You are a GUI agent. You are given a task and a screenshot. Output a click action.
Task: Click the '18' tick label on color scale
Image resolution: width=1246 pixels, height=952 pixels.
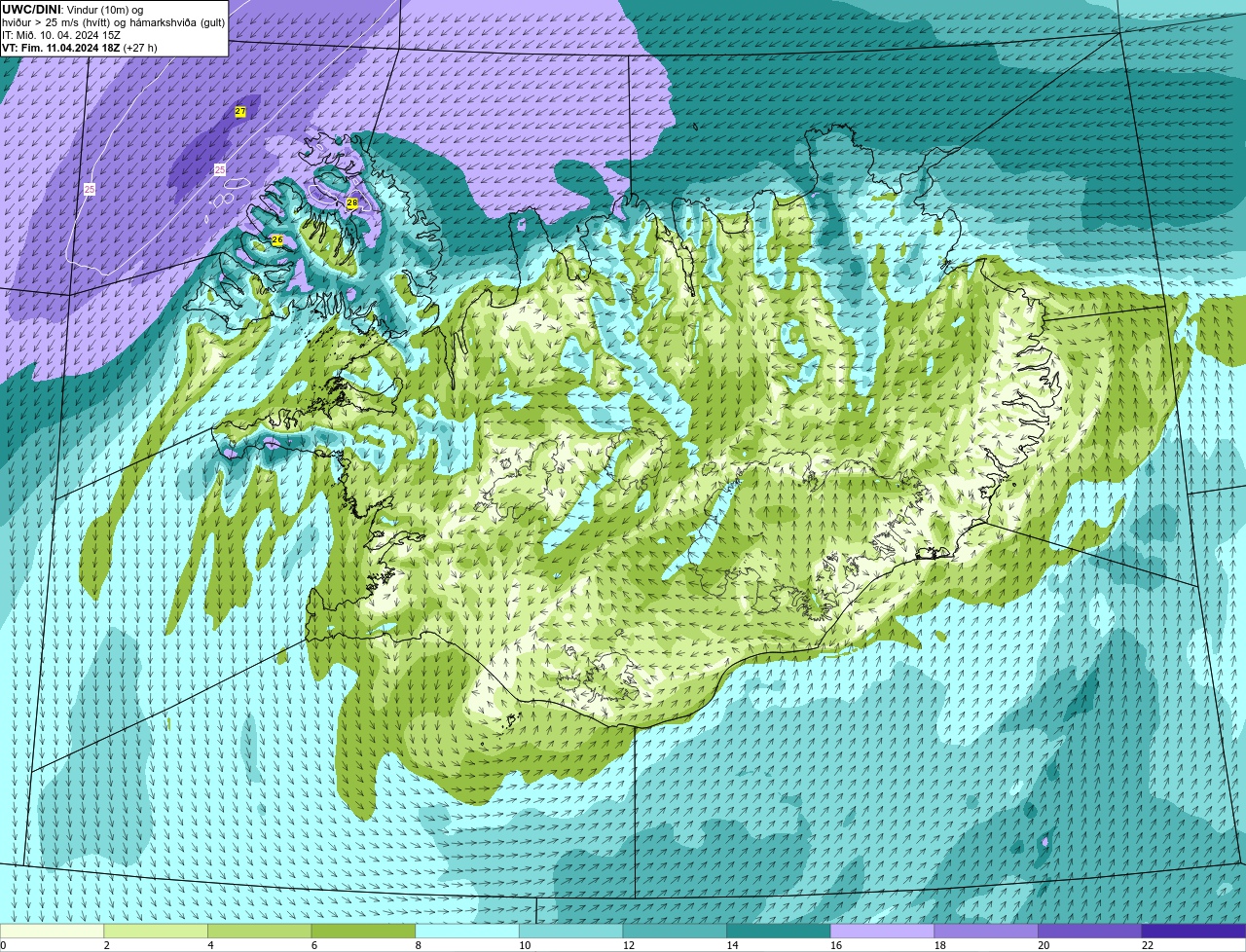click(940, 945)
